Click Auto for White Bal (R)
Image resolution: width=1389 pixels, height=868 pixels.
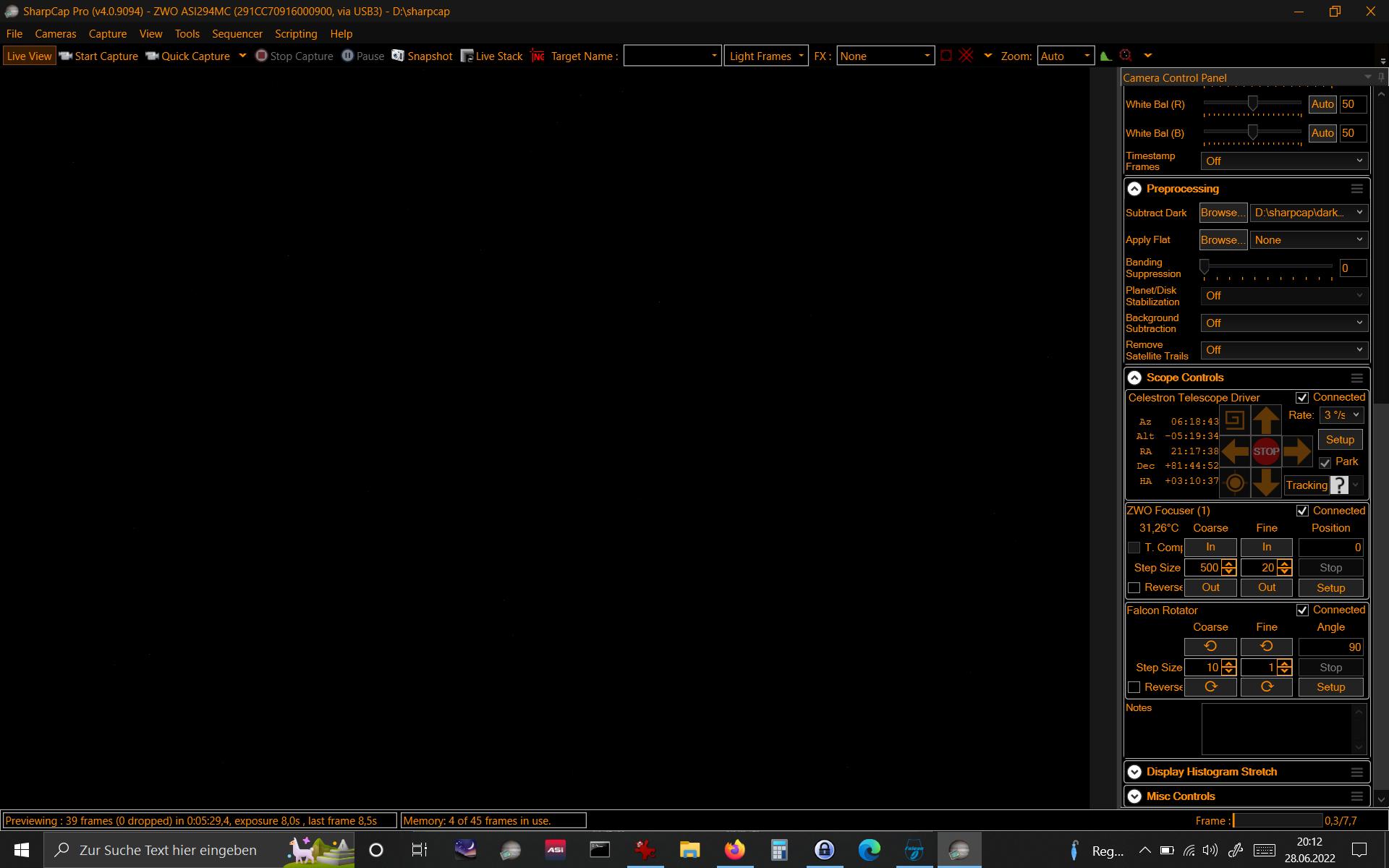tap(1322, 104)
